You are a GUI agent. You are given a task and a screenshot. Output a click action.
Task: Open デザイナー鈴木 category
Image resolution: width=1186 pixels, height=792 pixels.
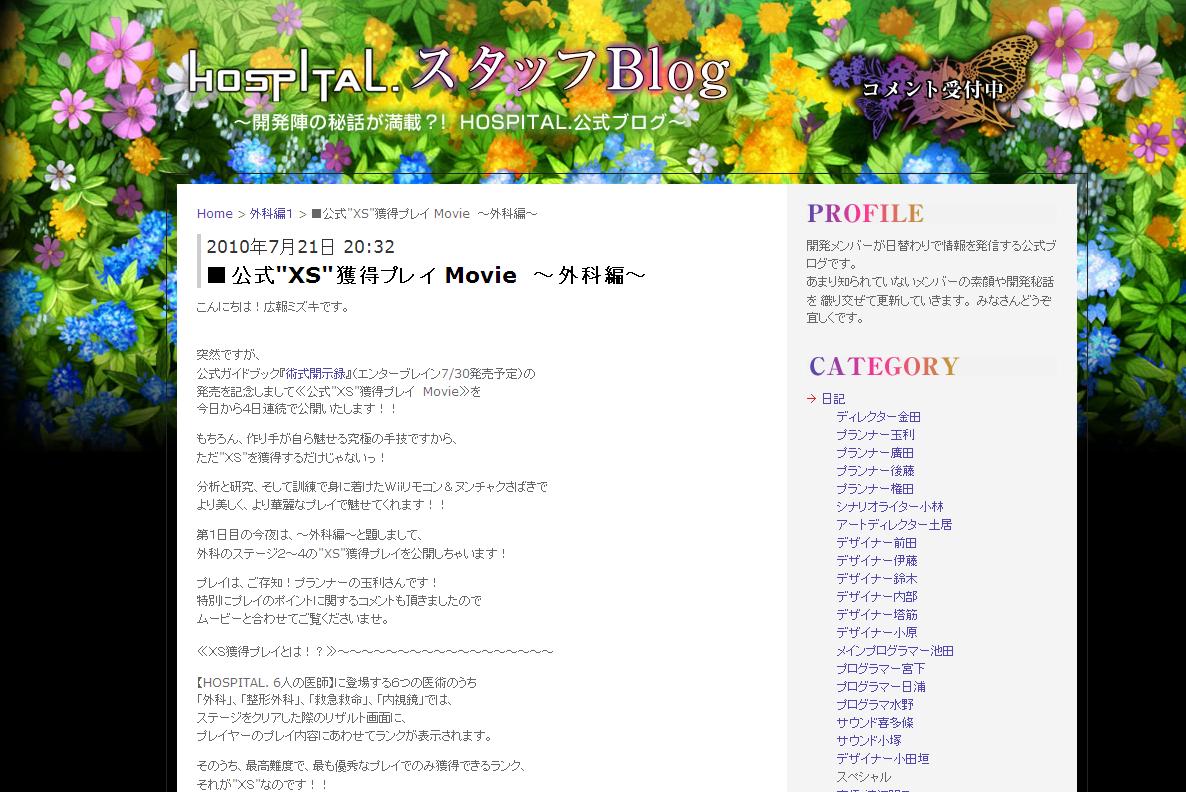pyautogui.click(x=877, y=579)
